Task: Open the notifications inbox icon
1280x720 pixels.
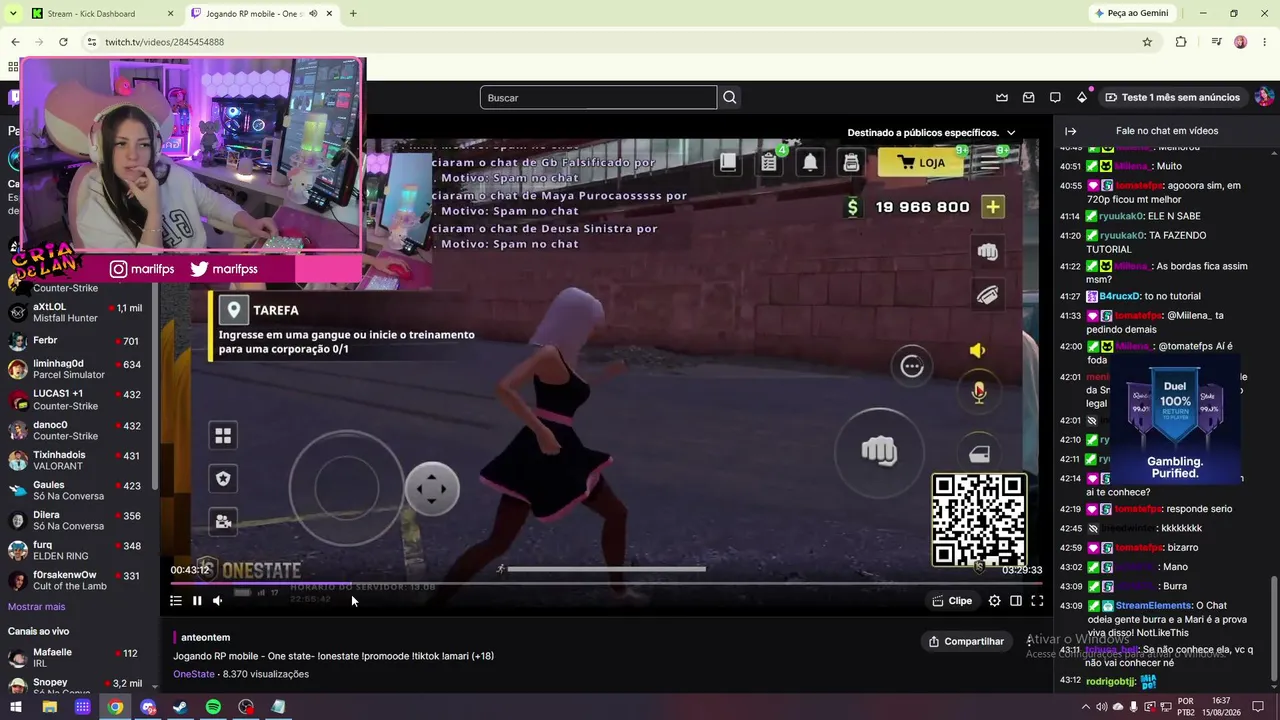Action: point(1028,97)
